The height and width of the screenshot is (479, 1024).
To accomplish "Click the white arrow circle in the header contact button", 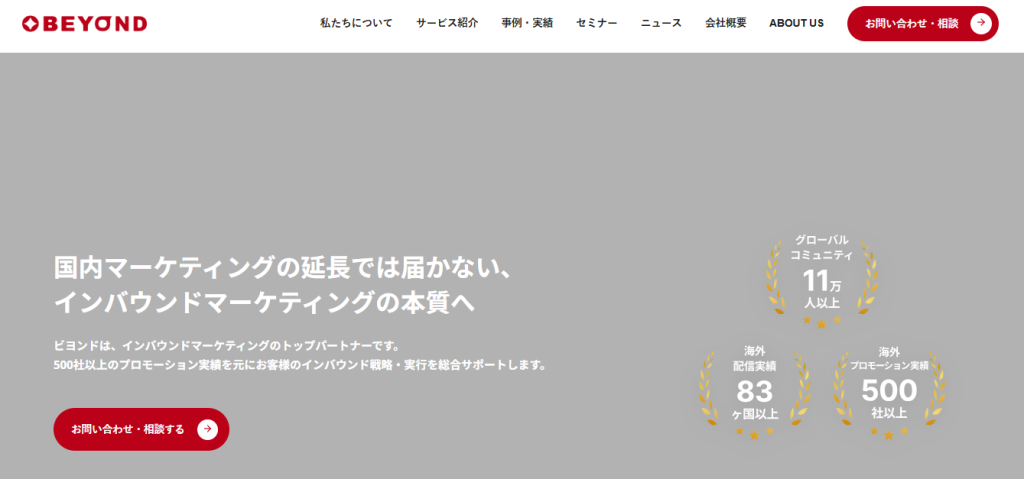I will (x=981, y=23).
